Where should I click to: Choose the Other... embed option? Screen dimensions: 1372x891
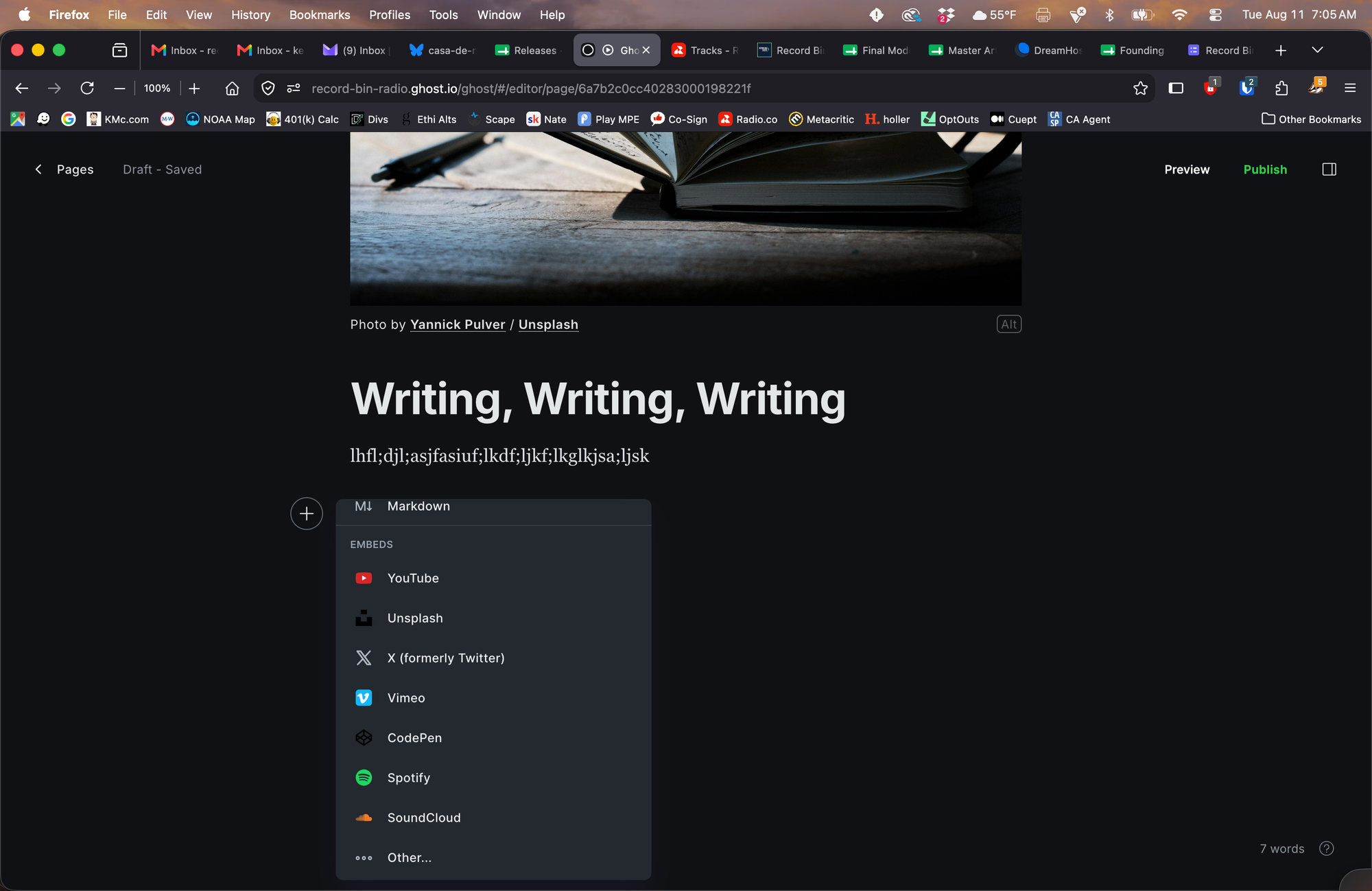pyautogui.click(x=493, y=857)
